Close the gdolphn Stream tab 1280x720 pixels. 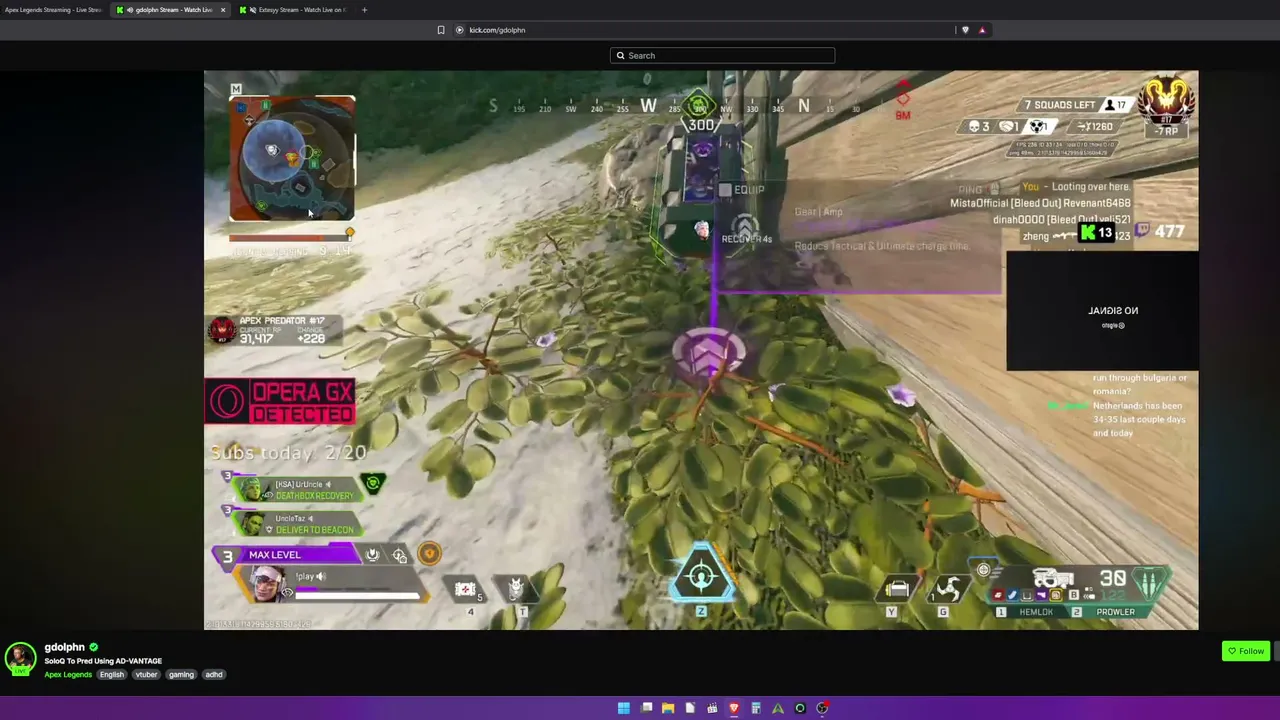point(223,10)
